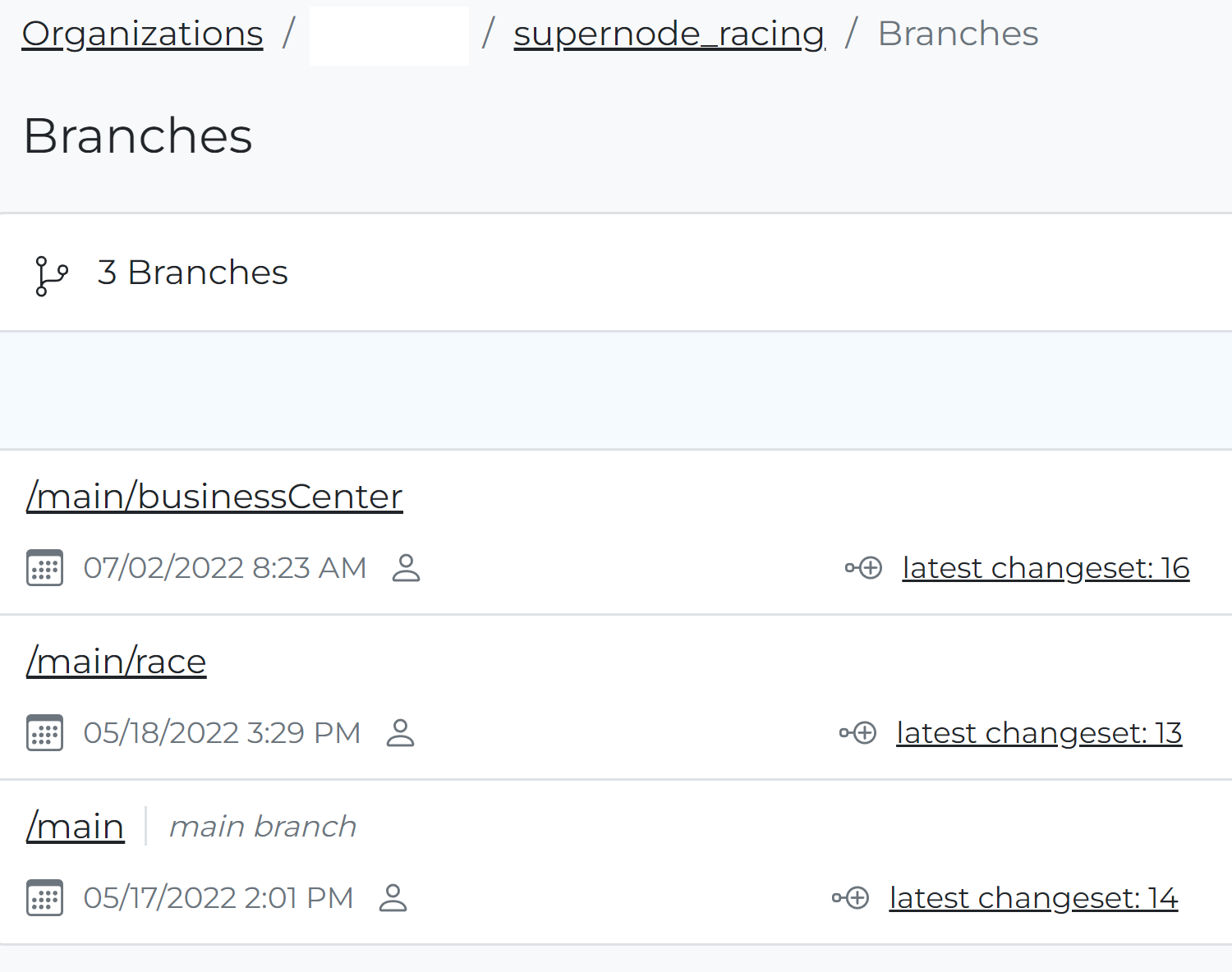
Task: Click changeset icon beside latest changeset: 13
Action: pyautogui.click(x=858, y=733)
